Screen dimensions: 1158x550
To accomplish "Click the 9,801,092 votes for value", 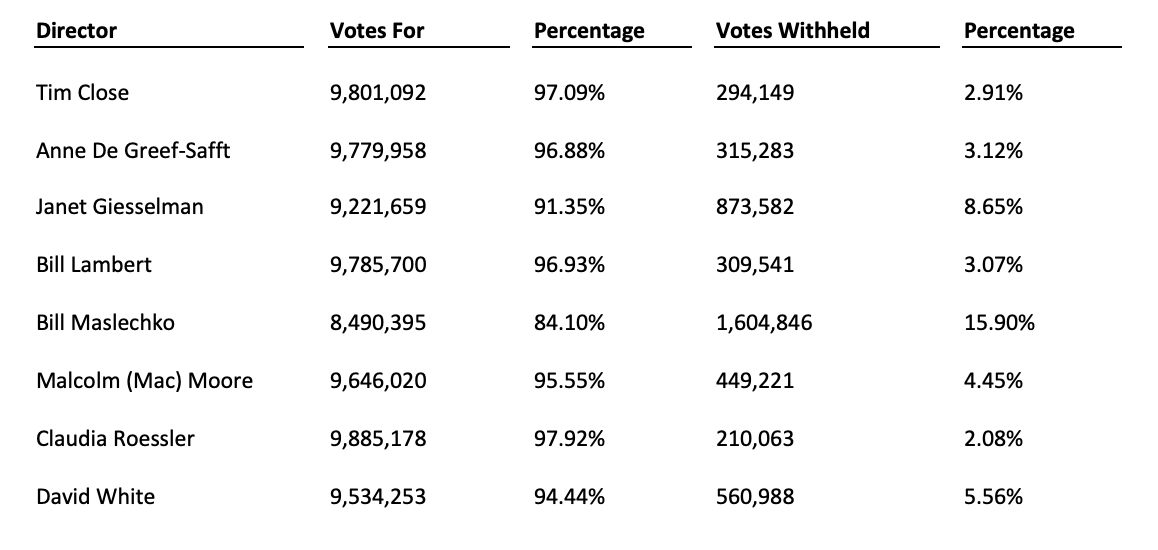I will [377, 93].
